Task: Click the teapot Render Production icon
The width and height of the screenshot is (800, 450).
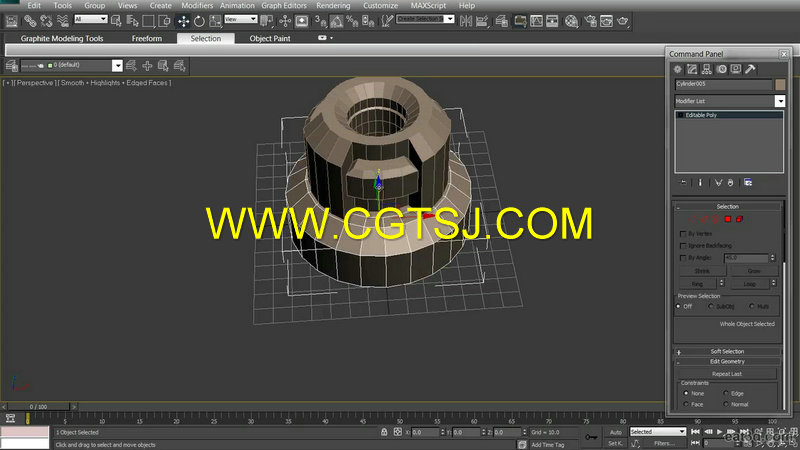Action: [623, 21]
